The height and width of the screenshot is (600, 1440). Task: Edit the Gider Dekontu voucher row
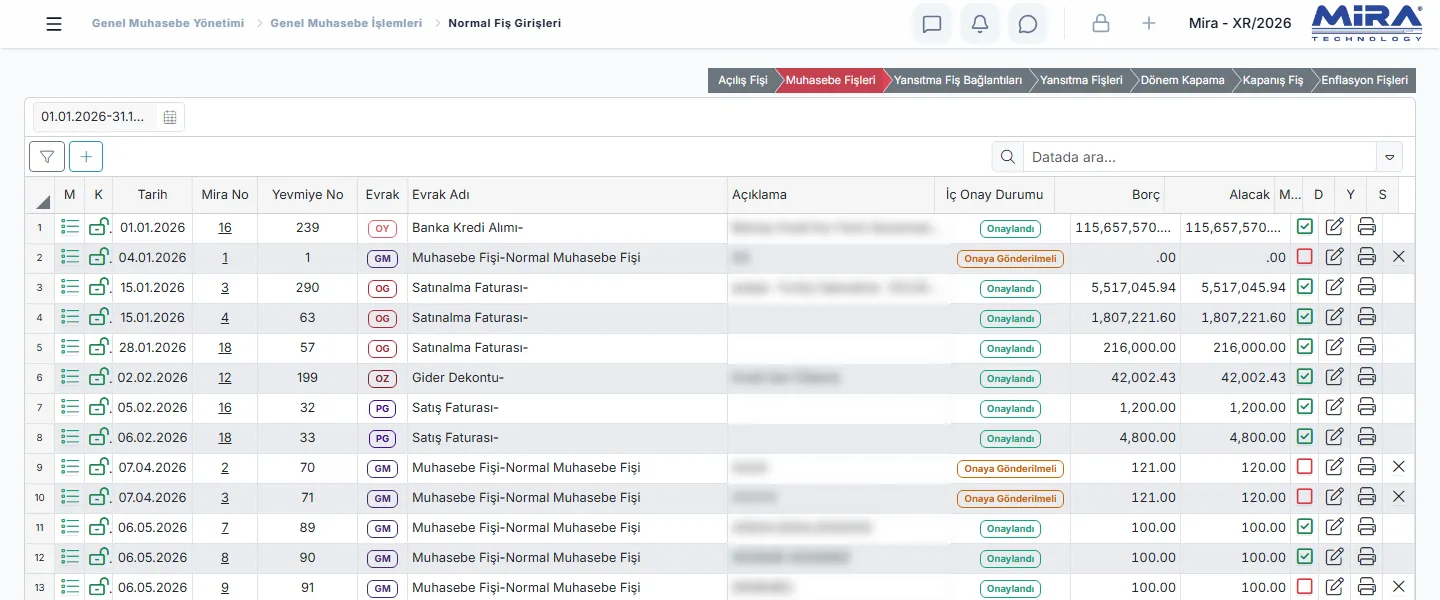point(1334,377)
